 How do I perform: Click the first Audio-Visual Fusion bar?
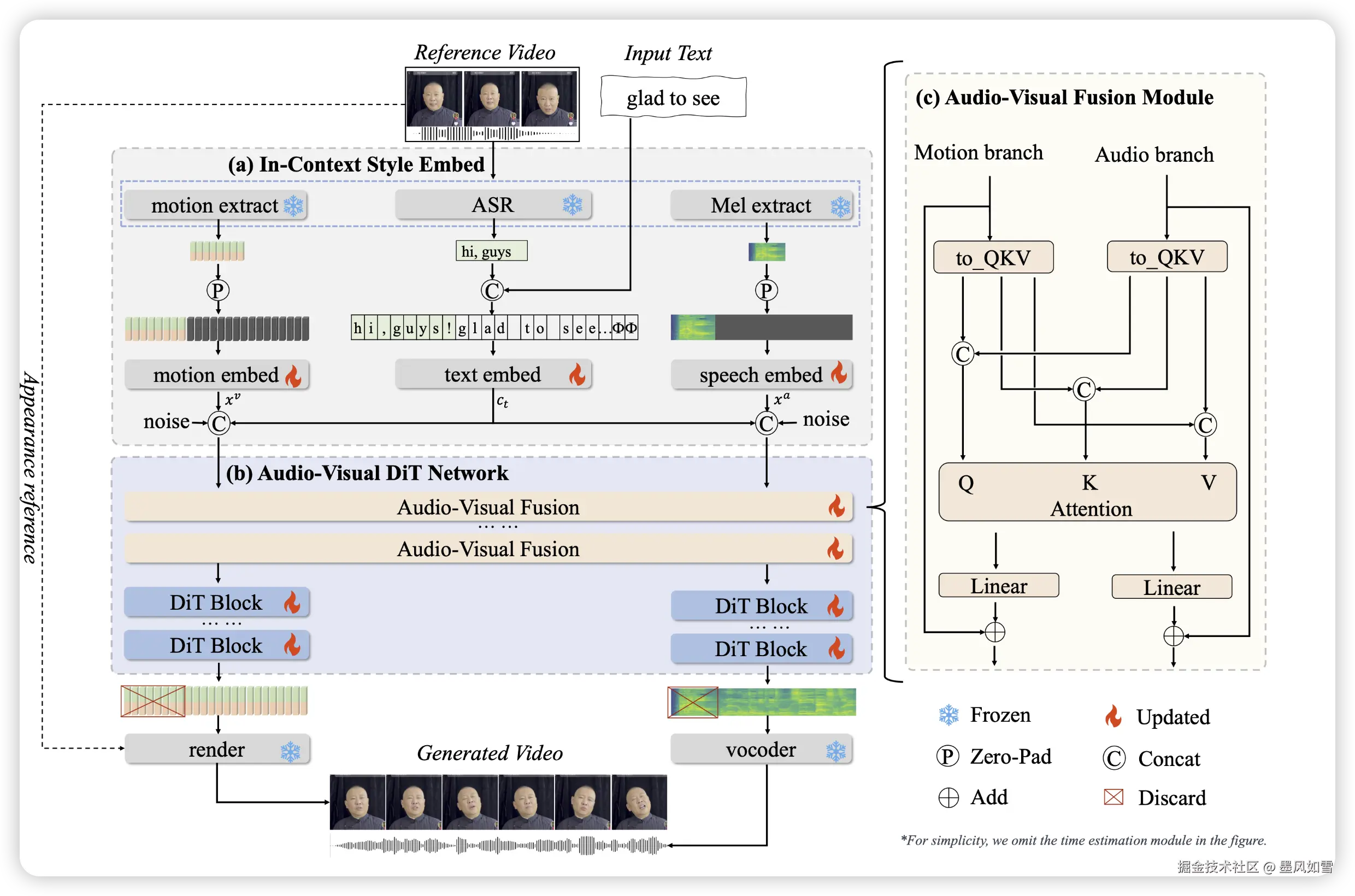pos(488,508)
